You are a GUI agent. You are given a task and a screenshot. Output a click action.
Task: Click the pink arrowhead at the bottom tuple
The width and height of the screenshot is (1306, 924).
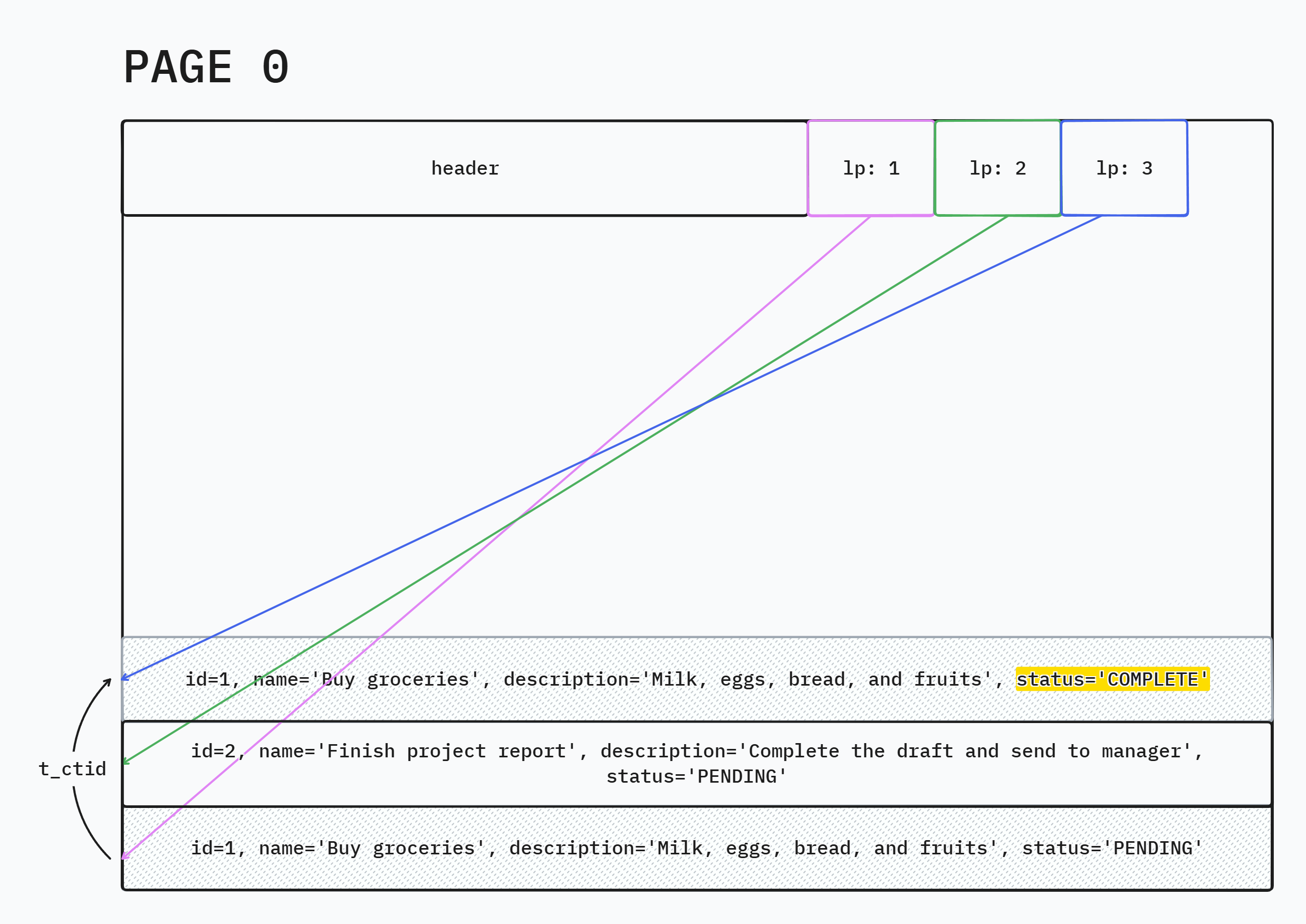click(x=124, y=856)
